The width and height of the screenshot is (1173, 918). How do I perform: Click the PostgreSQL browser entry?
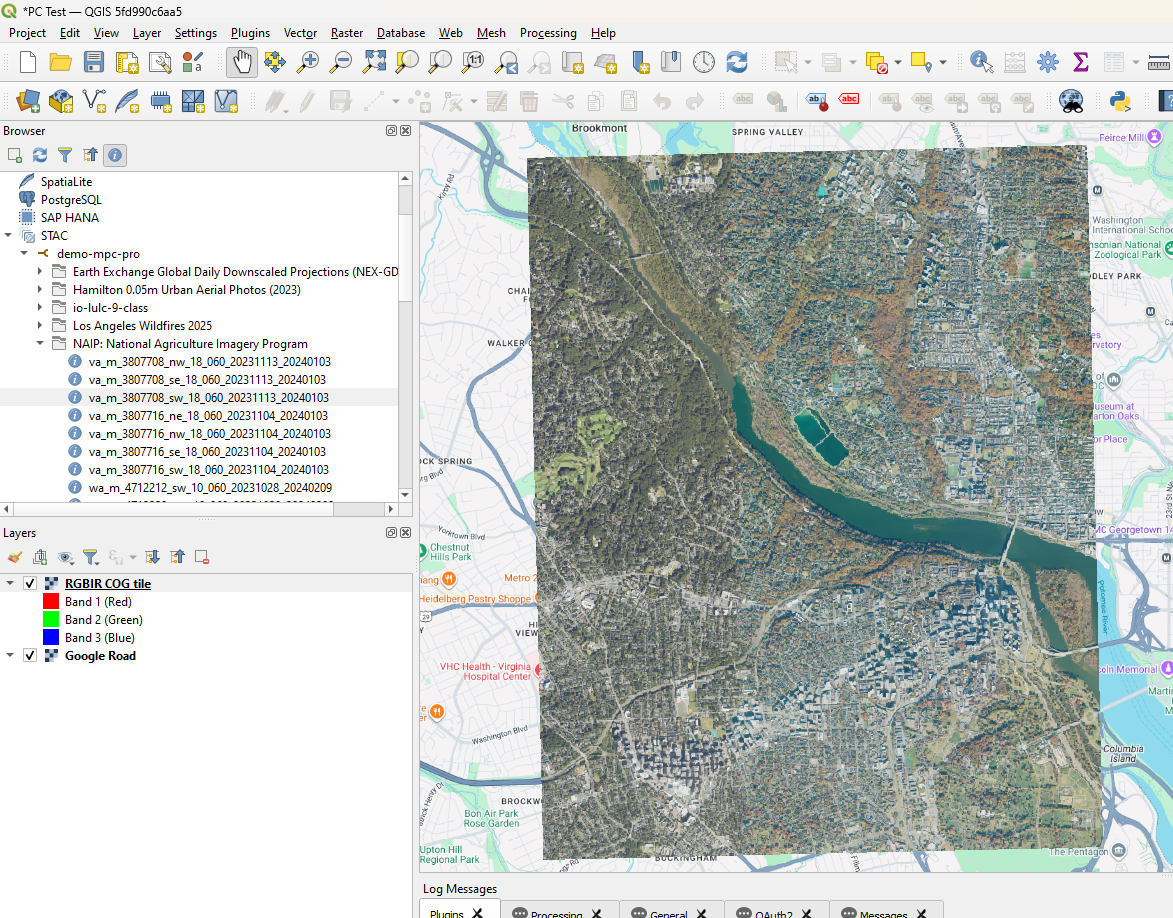pyautogui.click(x=70, y=200)
